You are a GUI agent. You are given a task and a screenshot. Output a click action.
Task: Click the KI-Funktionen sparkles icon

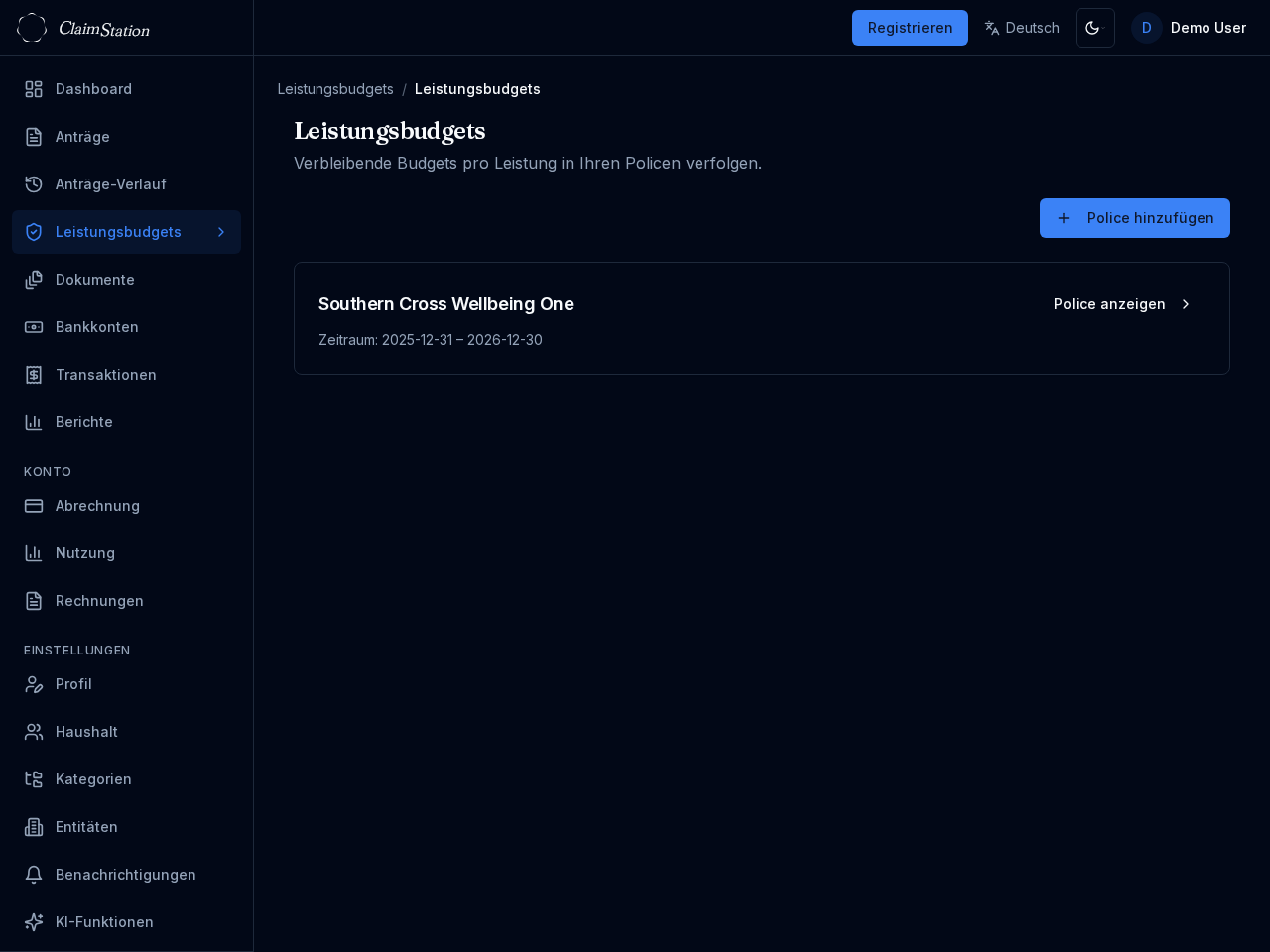coord(34,922)
